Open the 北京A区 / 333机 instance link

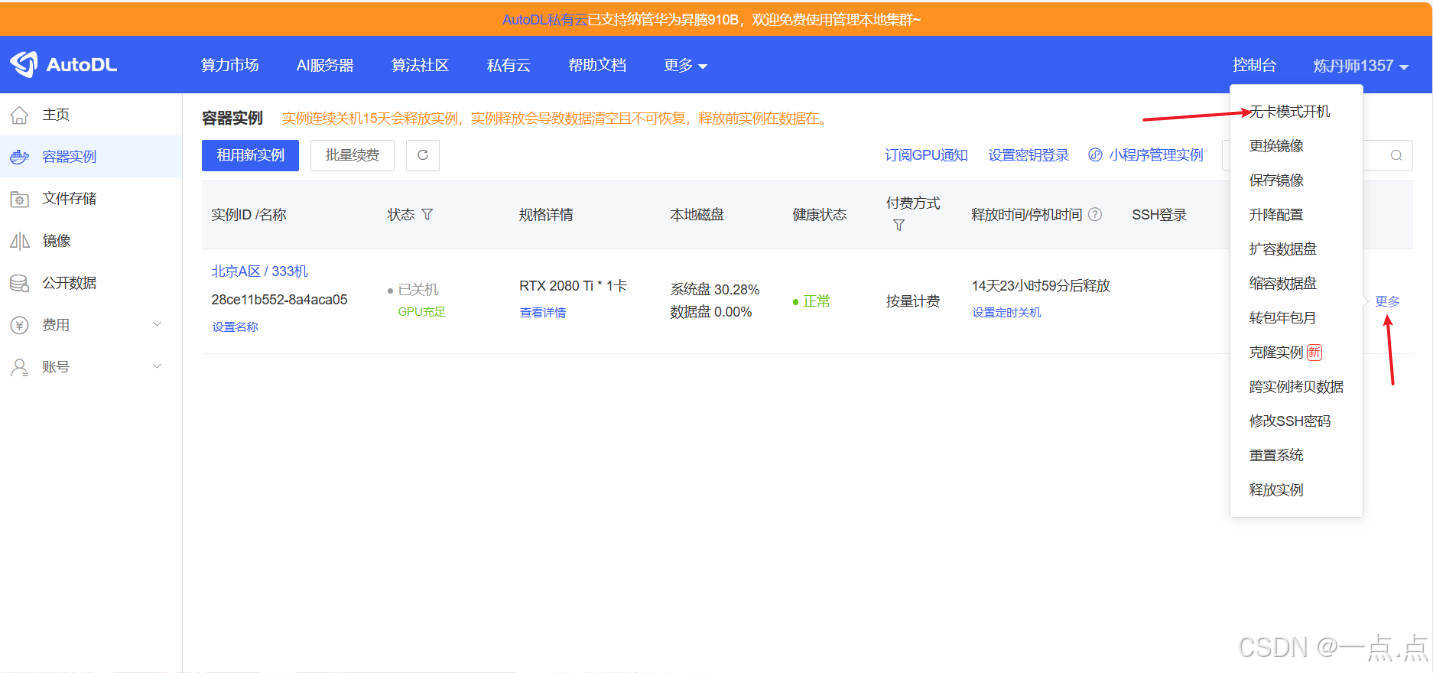pos(260,271)
